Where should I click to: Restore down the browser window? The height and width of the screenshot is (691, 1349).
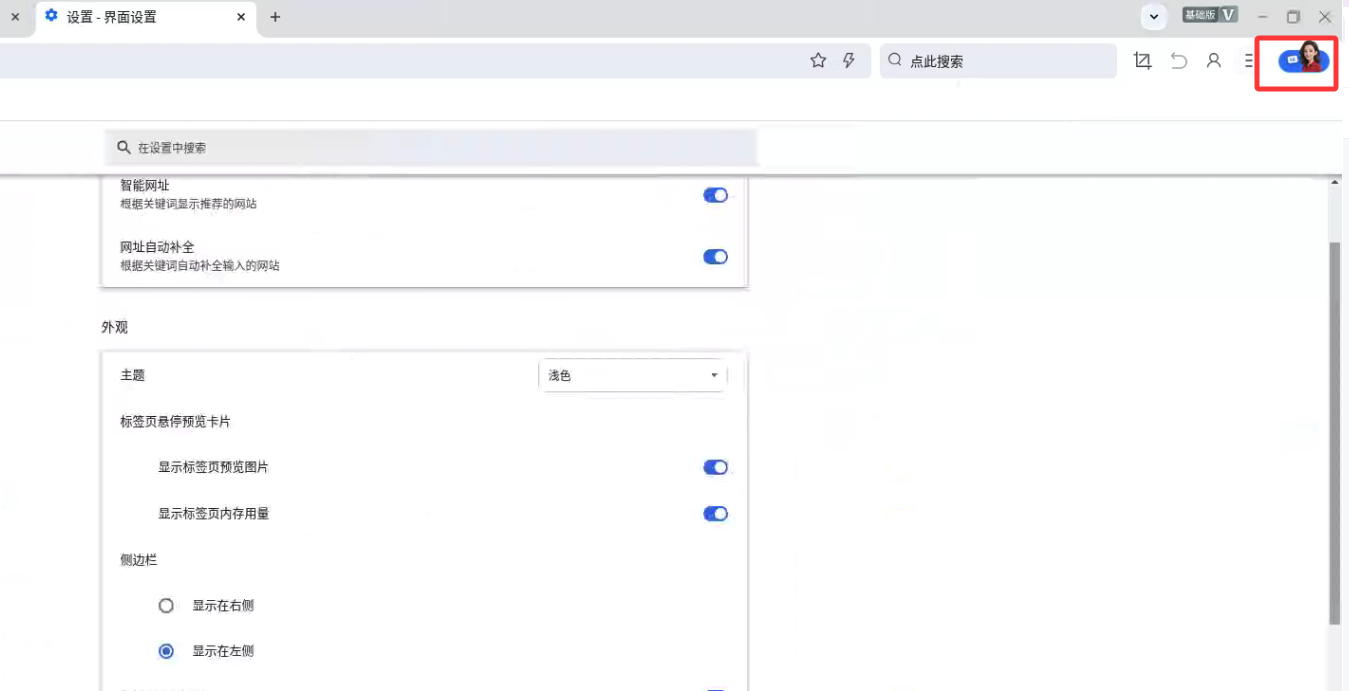click(x=1293, y=17)
